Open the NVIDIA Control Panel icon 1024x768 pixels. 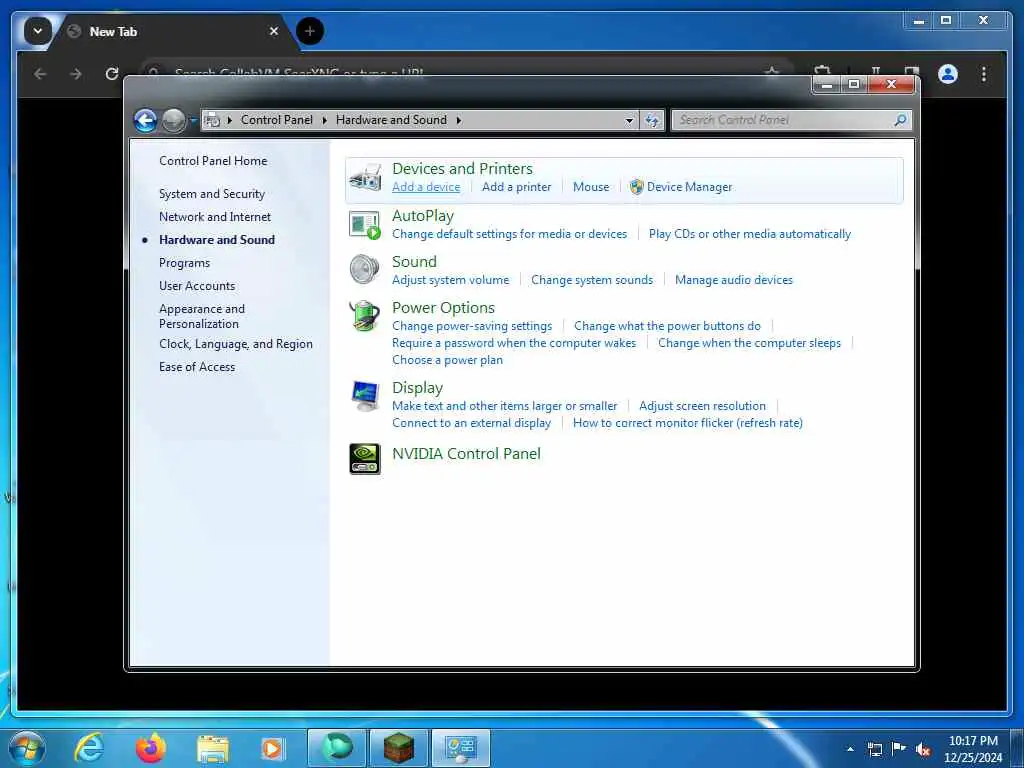[x=365, y=458]
